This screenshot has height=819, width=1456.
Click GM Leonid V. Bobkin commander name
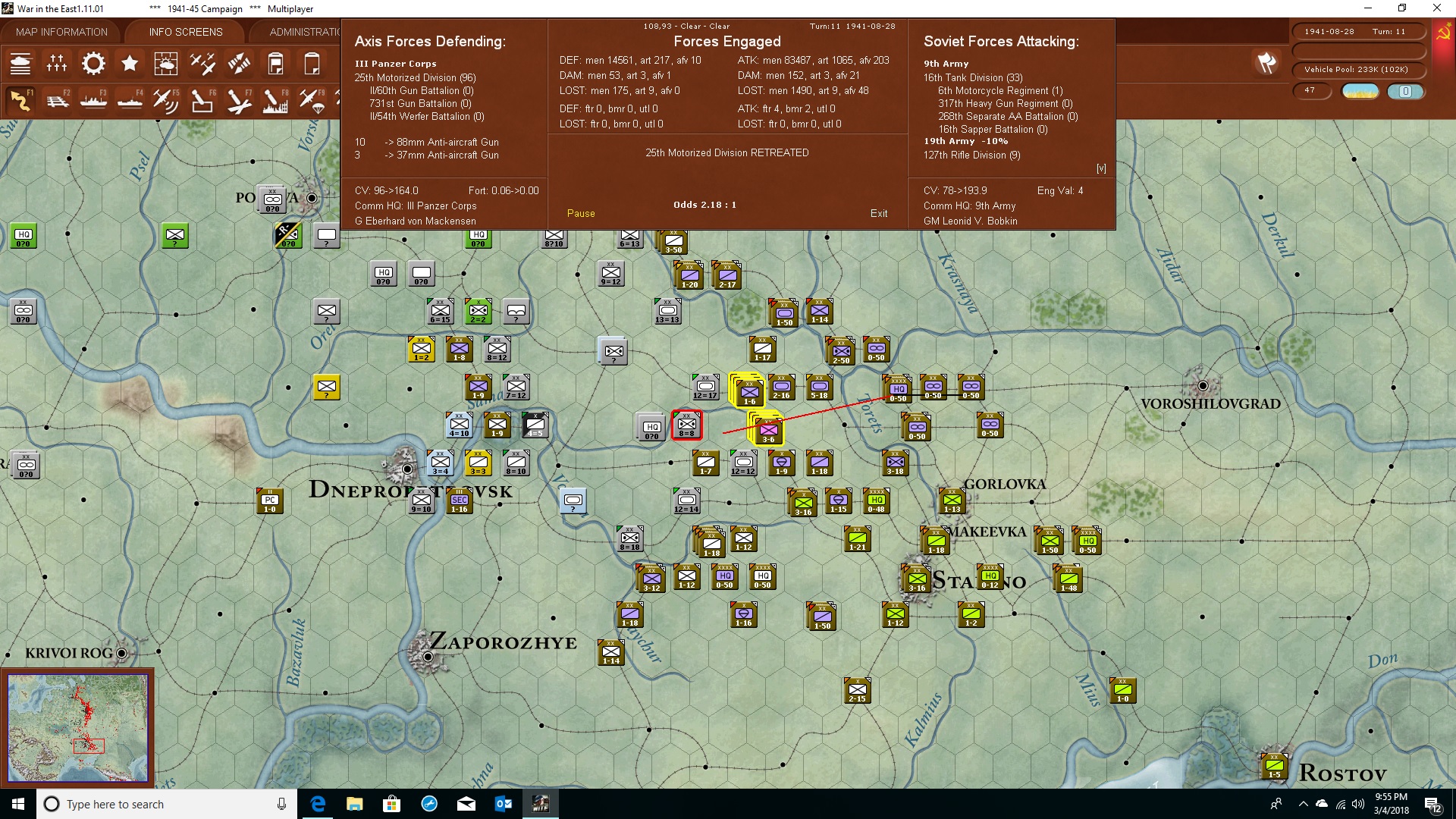click(x=970, y=221)
